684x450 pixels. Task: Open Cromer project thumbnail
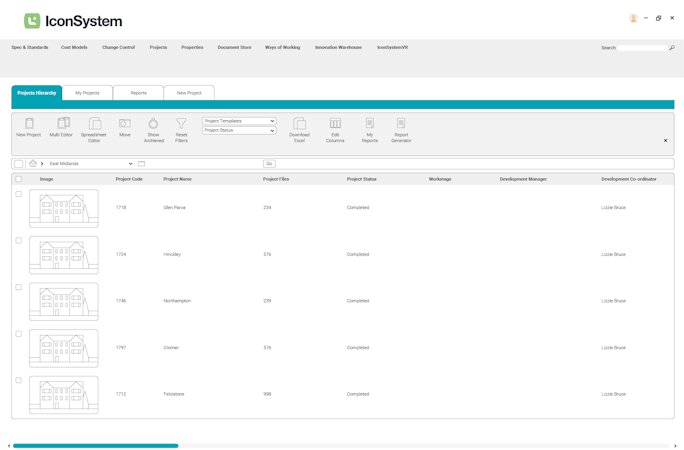click(64, 348)
